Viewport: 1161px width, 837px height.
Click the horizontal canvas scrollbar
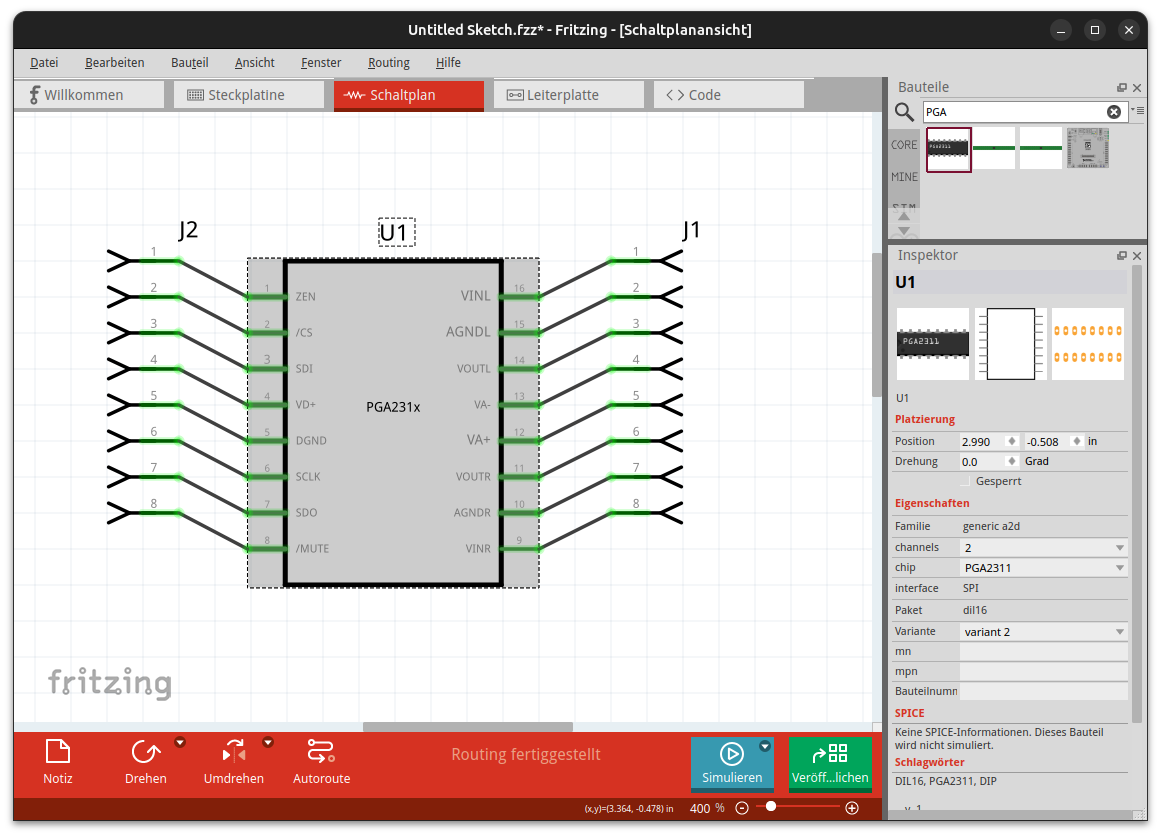467,727
